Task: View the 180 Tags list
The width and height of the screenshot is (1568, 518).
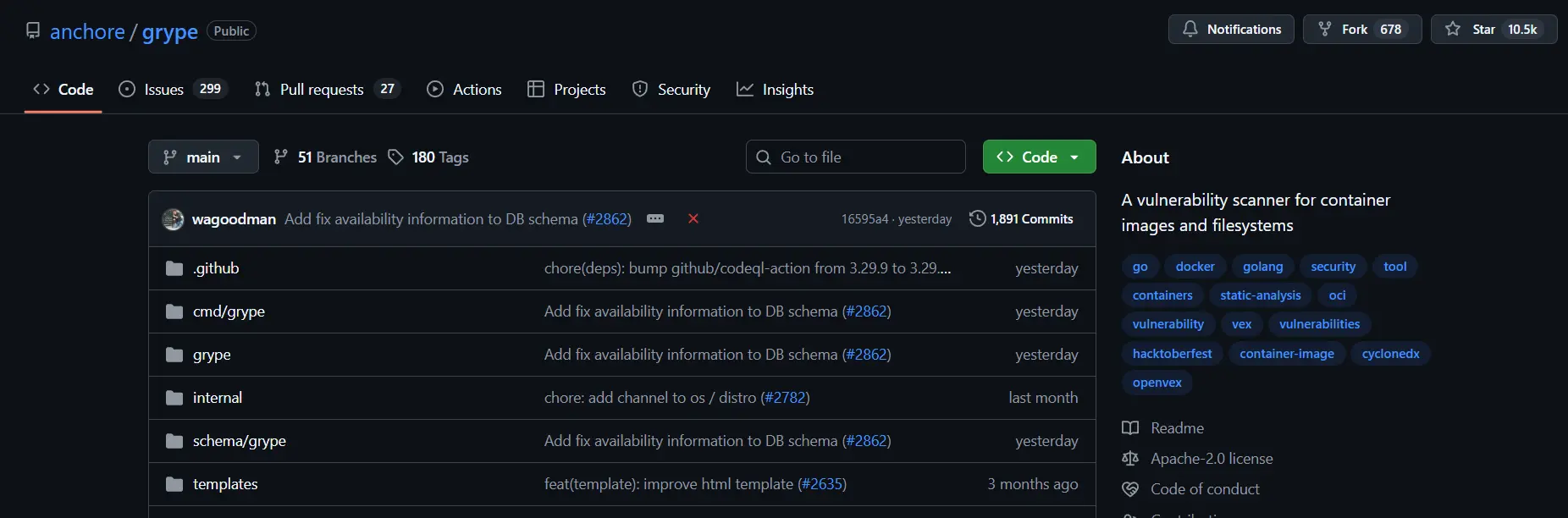Action: tap(428, 157)
